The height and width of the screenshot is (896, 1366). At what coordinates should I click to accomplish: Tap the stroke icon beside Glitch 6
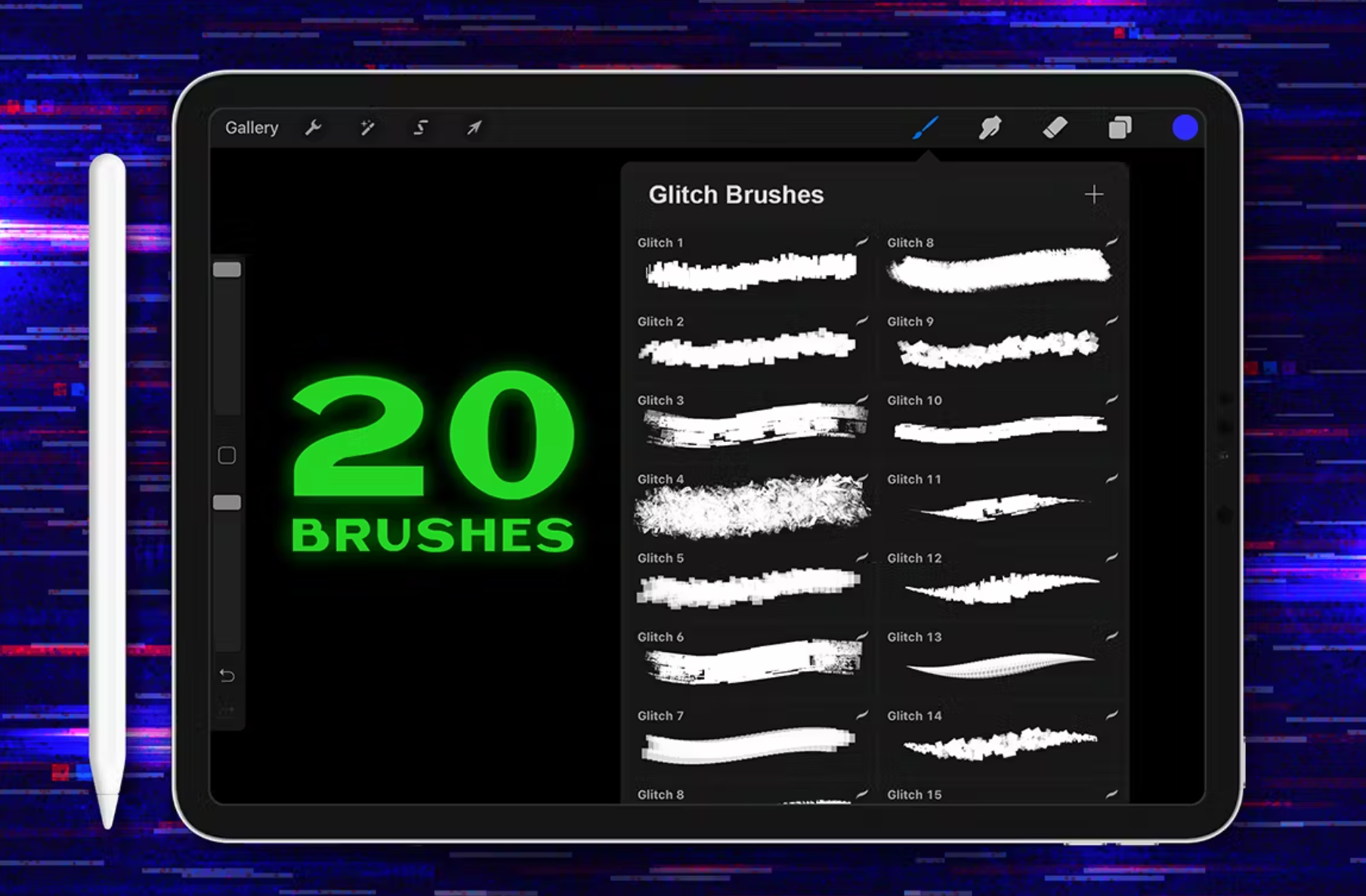point(862,636)
